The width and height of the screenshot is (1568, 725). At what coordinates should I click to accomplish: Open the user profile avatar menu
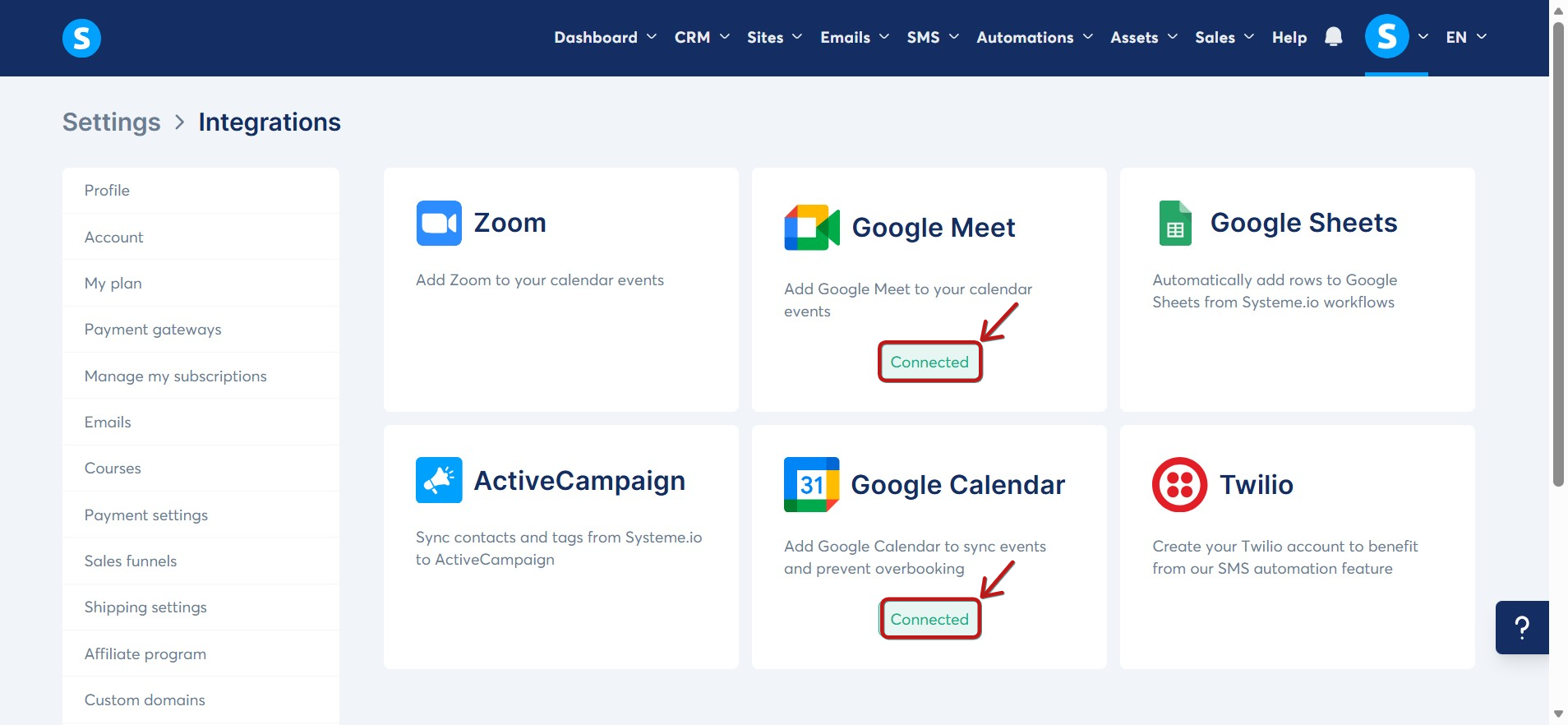click(x=1387, y=37)
